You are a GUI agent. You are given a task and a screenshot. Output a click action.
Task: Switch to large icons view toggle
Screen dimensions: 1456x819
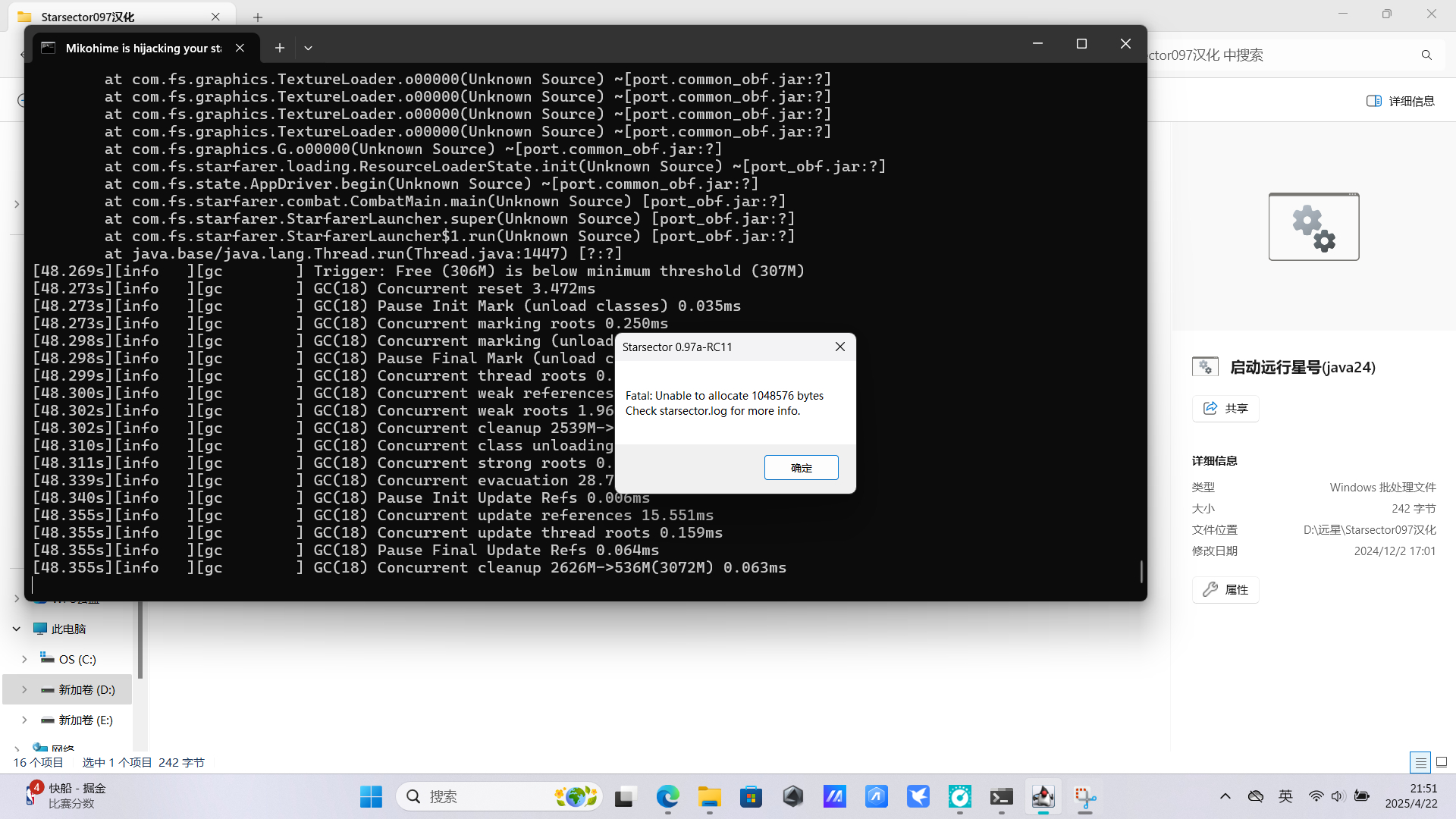tap(1442, 762)
